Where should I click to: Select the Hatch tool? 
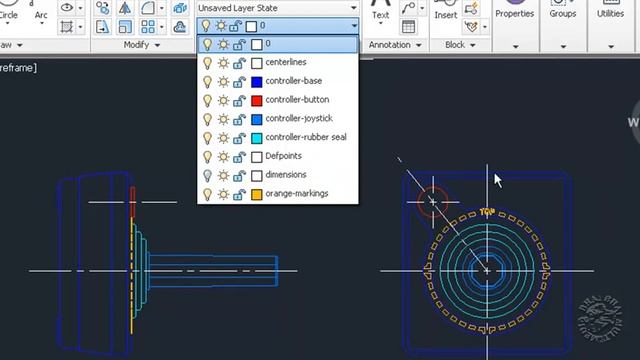click(67, 27)
